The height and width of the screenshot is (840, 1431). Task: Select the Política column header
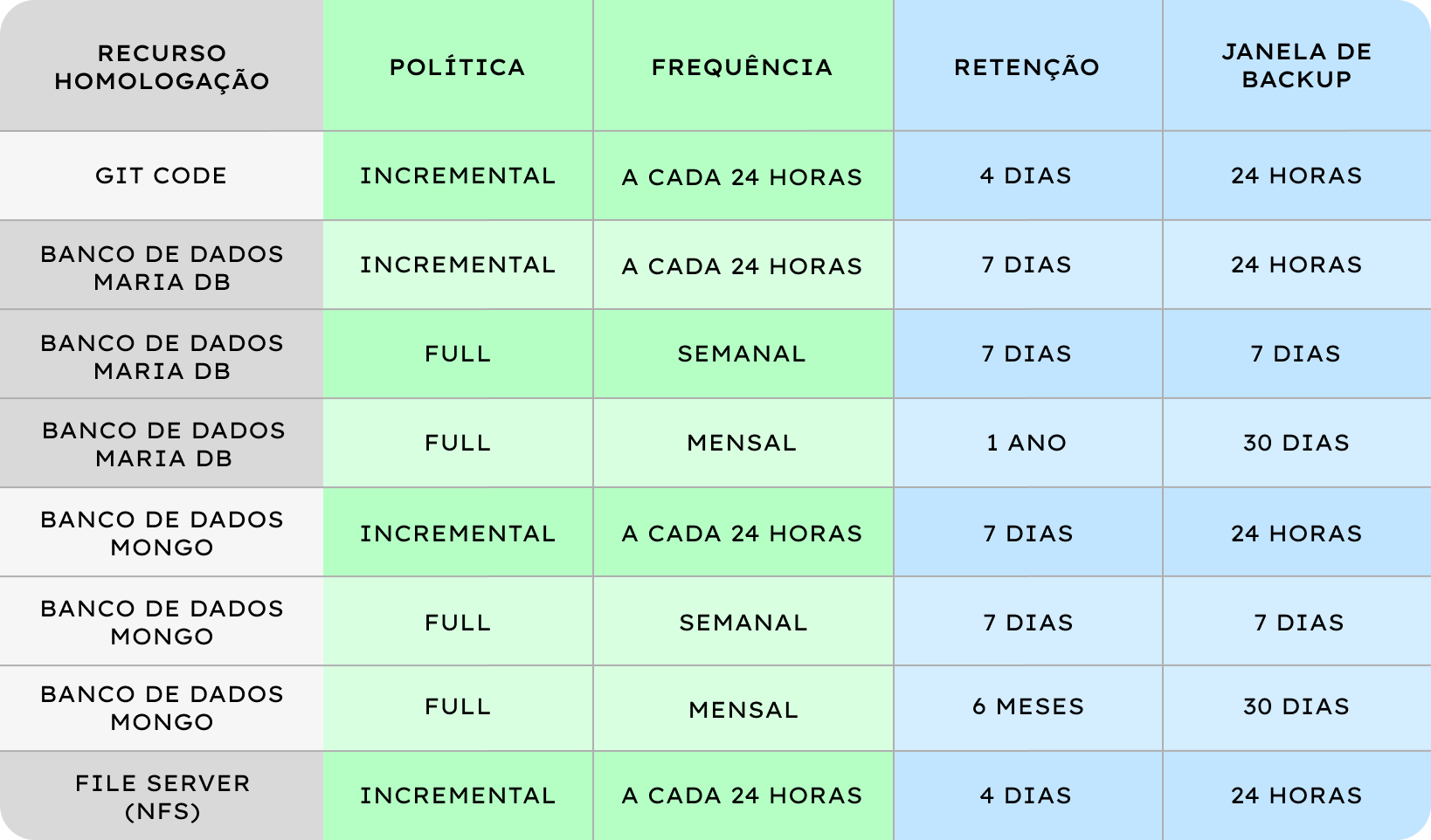458,67
